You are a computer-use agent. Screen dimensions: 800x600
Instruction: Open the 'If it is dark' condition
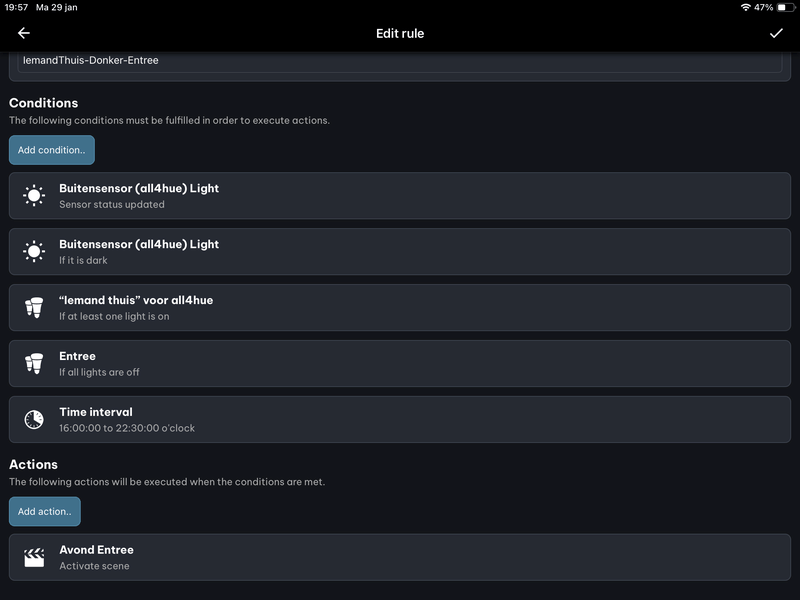(x=400, y=252)
